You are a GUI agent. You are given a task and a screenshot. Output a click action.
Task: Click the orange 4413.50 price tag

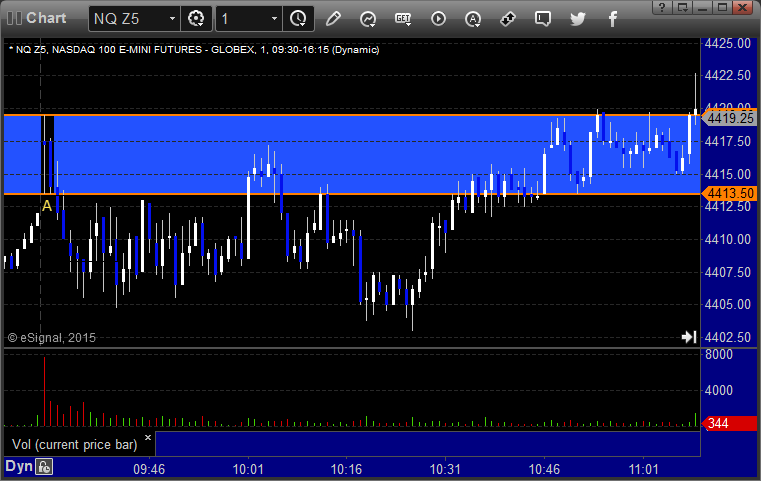pos(729,193)
